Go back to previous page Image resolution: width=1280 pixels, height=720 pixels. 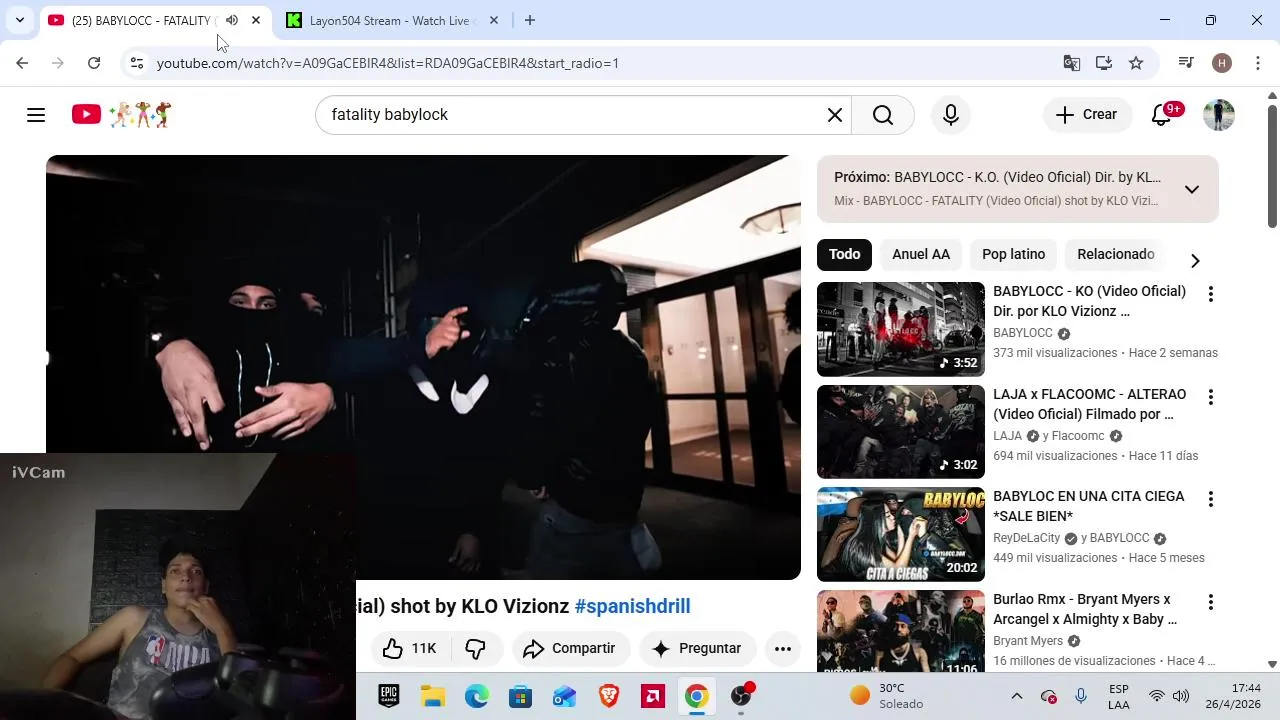[22, 63]
